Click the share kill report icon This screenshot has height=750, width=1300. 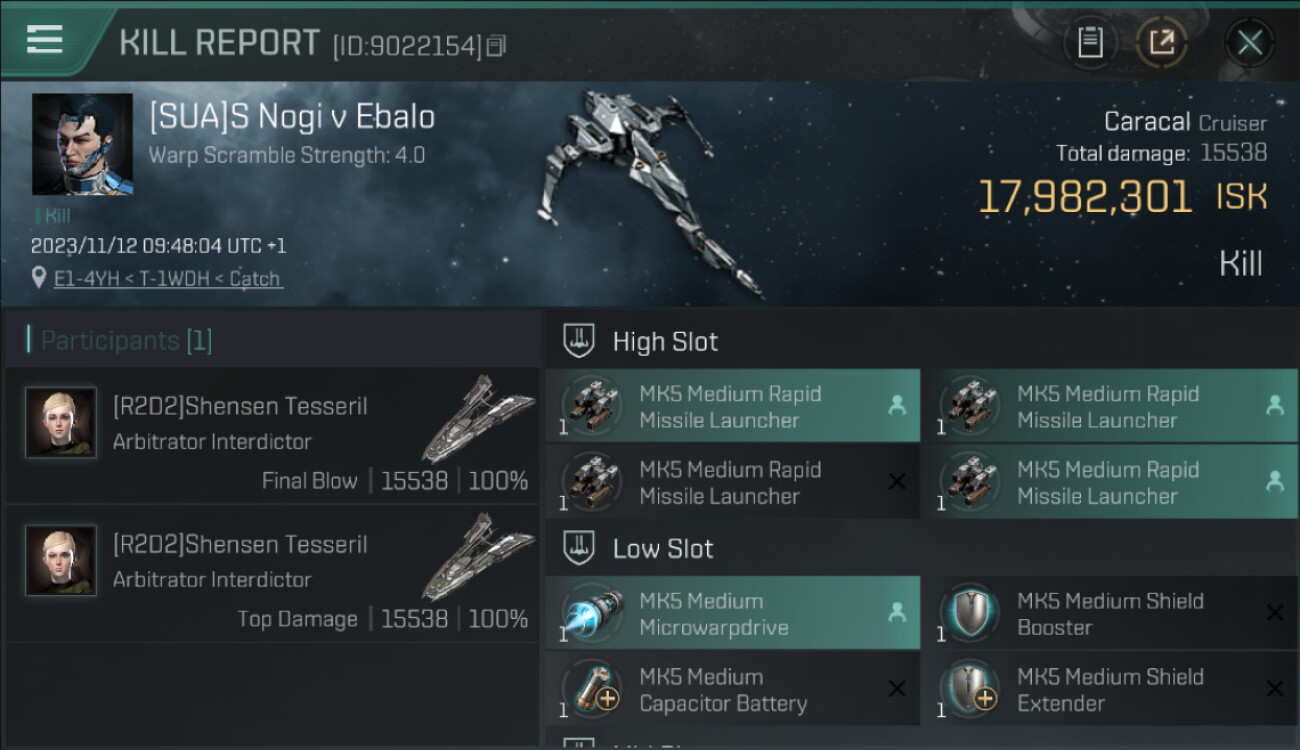point(1162,42)
